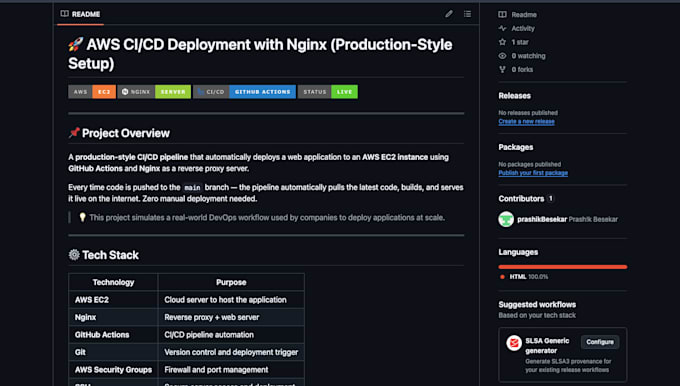View the 0 watching link
This screenshot has height=386, width=680.
[528, 56]
